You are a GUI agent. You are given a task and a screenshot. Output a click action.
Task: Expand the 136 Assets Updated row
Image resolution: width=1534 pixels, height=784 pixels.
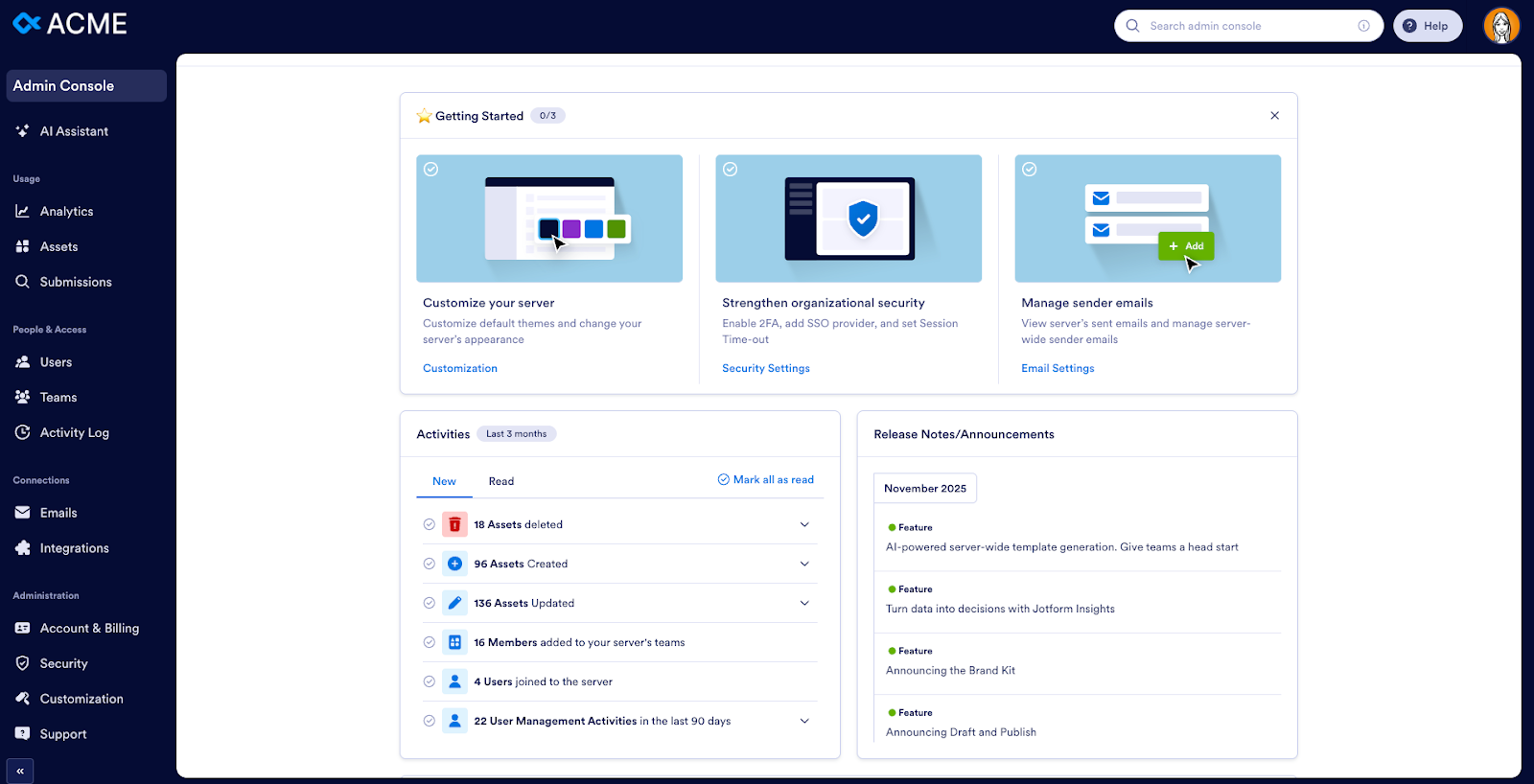[804, 603]
